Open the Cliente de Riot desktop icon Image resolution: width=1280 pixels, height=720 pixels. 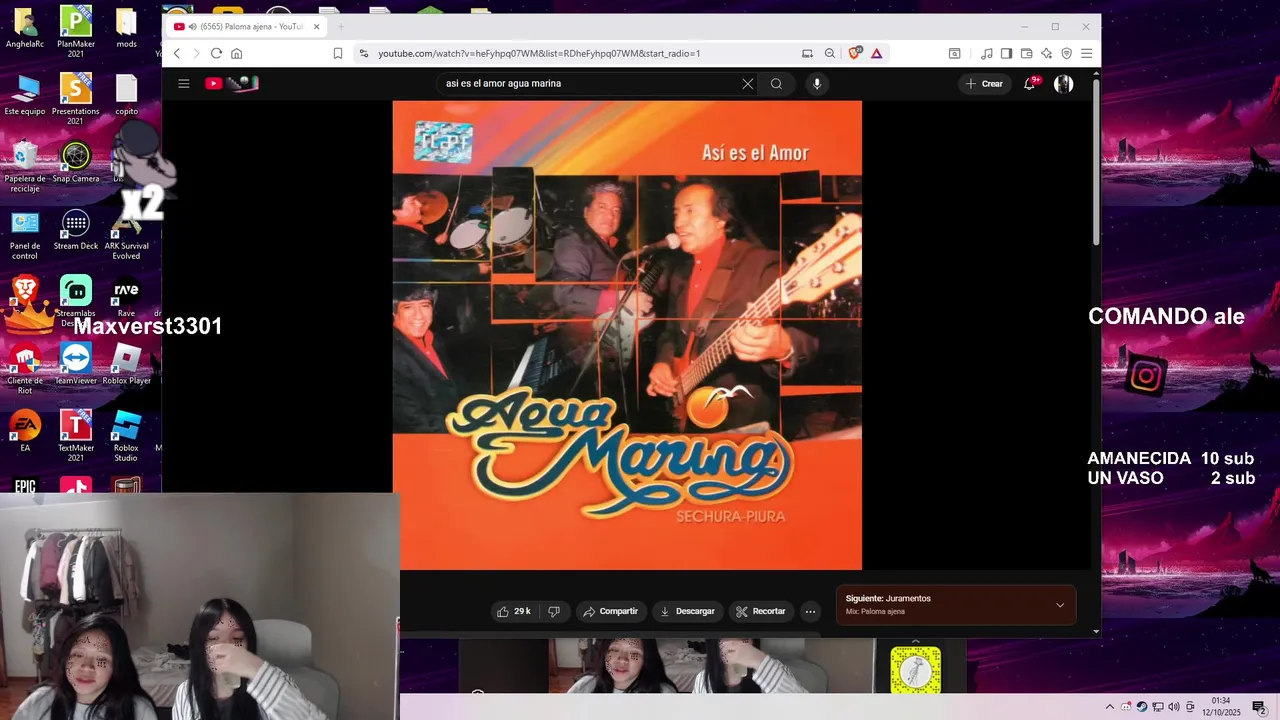[25, 368]
